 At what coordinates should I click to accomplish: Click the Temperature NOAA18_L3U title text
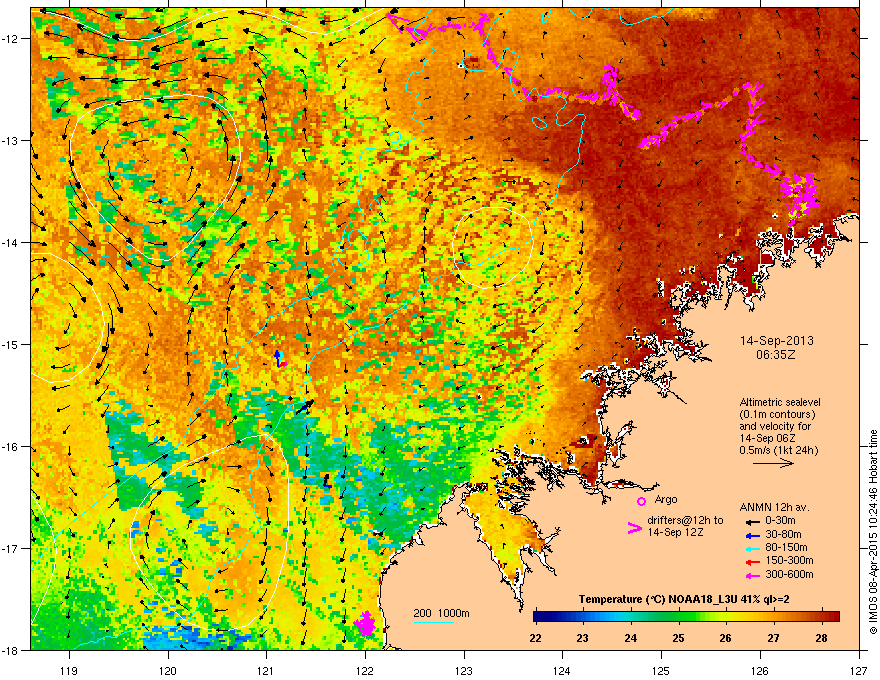tap(684, 600)
